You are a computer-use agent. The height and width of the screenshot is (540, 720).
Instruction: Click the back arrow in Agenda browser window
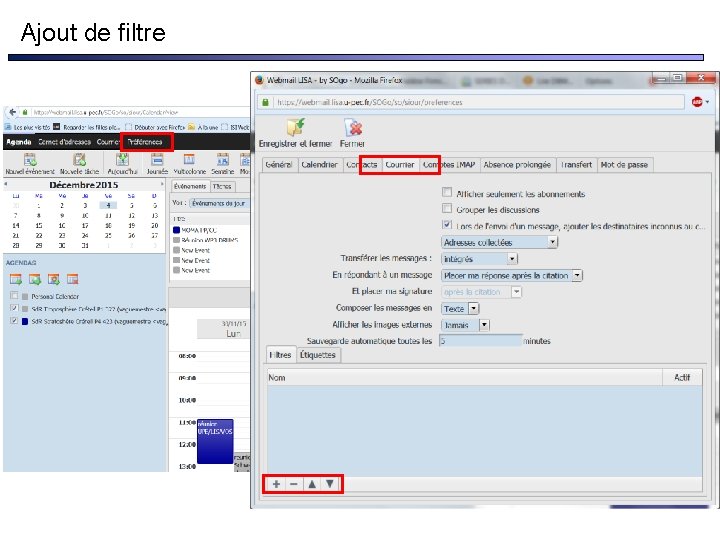[12, 112]
